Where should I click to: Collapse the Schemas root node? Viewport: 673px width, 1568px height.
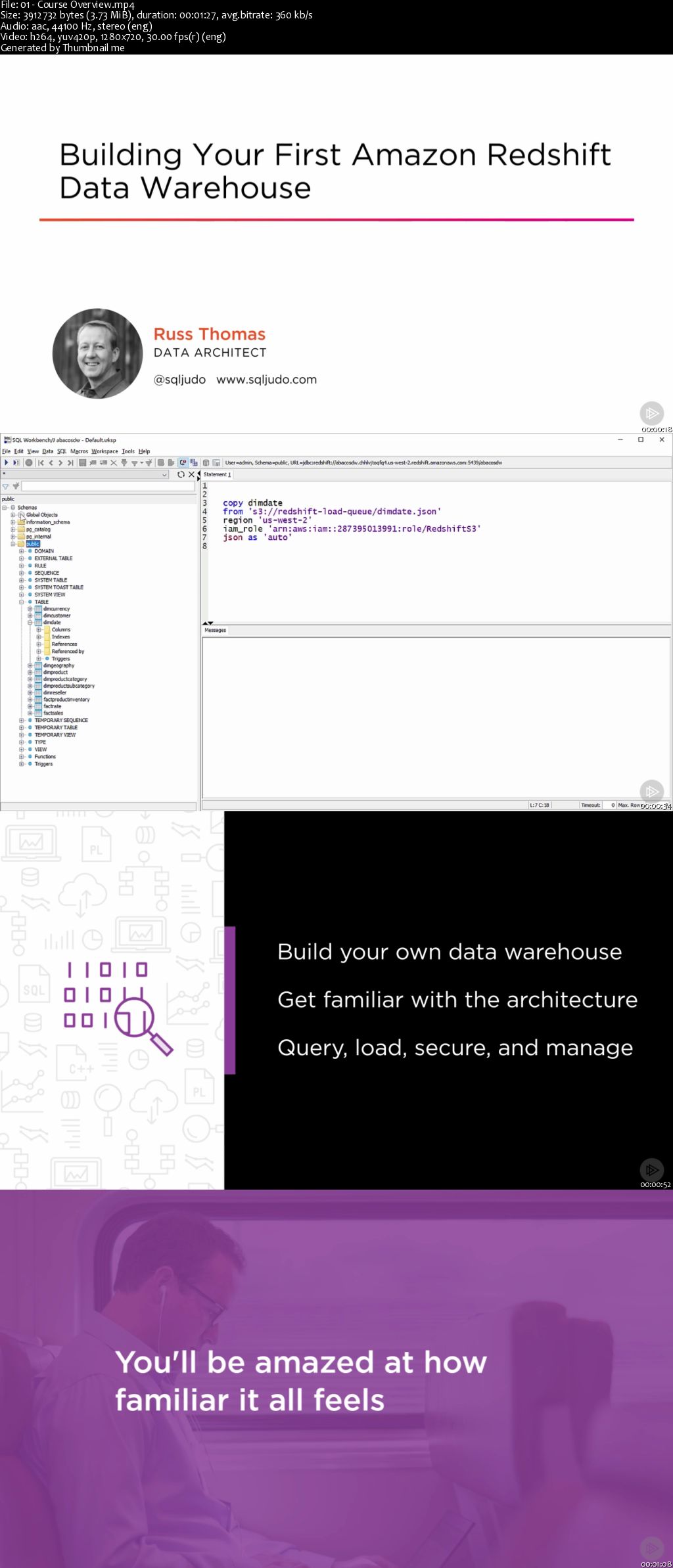(x=5, y=508)
